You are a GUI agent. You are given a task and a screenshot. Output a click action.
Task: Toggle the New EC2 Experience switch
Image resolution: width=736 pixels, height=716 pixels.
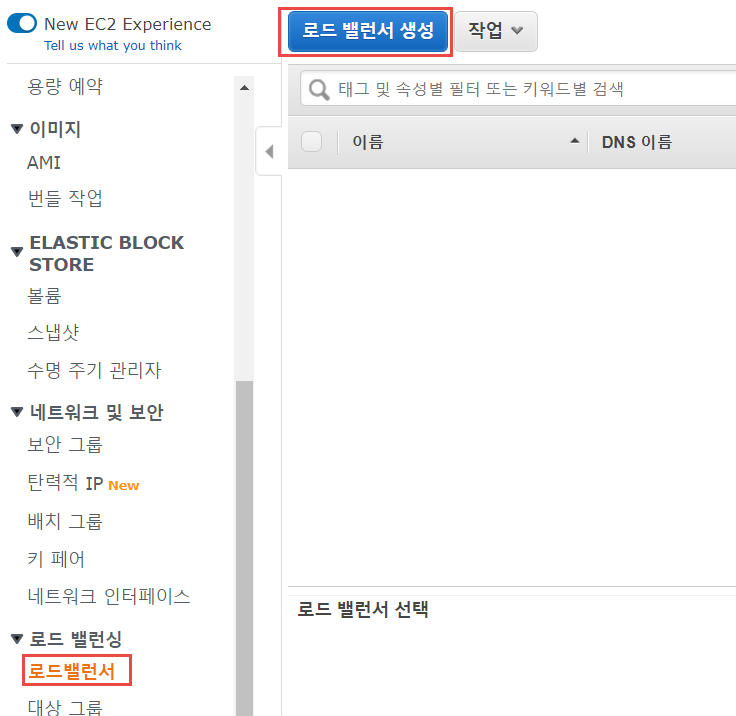click(x=22, y=23)
